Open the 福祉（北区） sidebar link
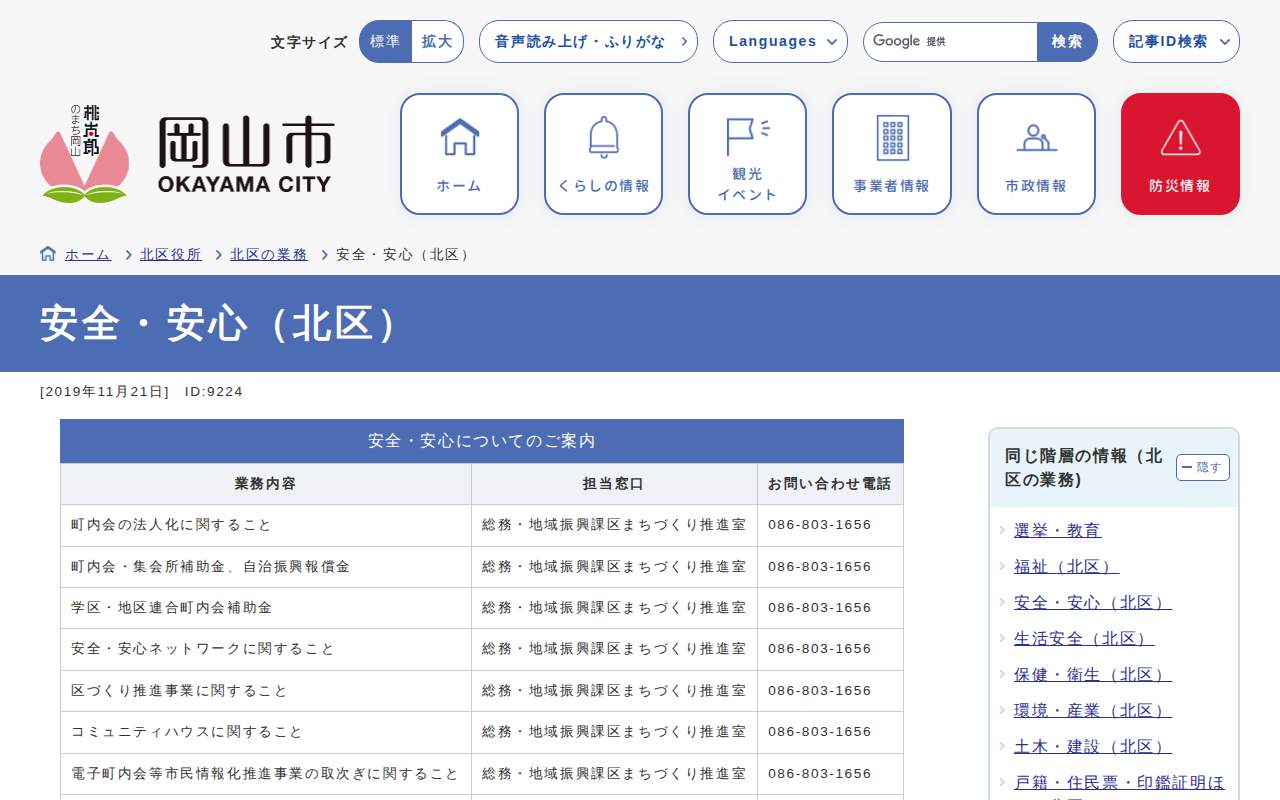1280x800 pixels. click(1066, 566)
